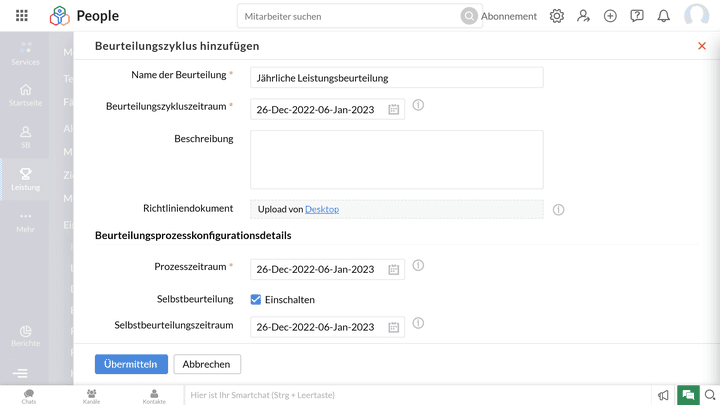The height and width of the screenshot is (405, 720).
Task: Click the Selbstbeurteilungszeitraum date field
Action: pyautogui.click(x=327, y=327)
